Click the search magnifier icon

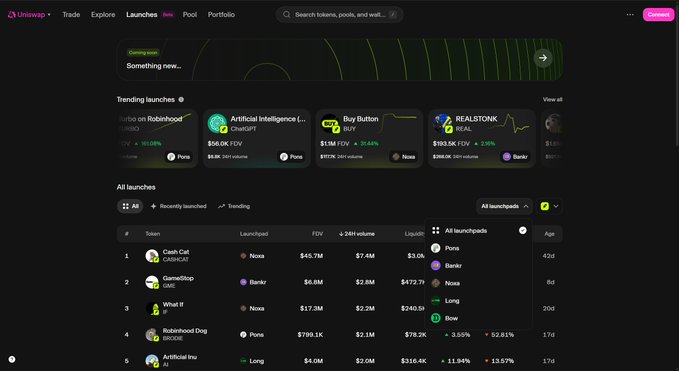pyautogui.click(x=286, y=14)
